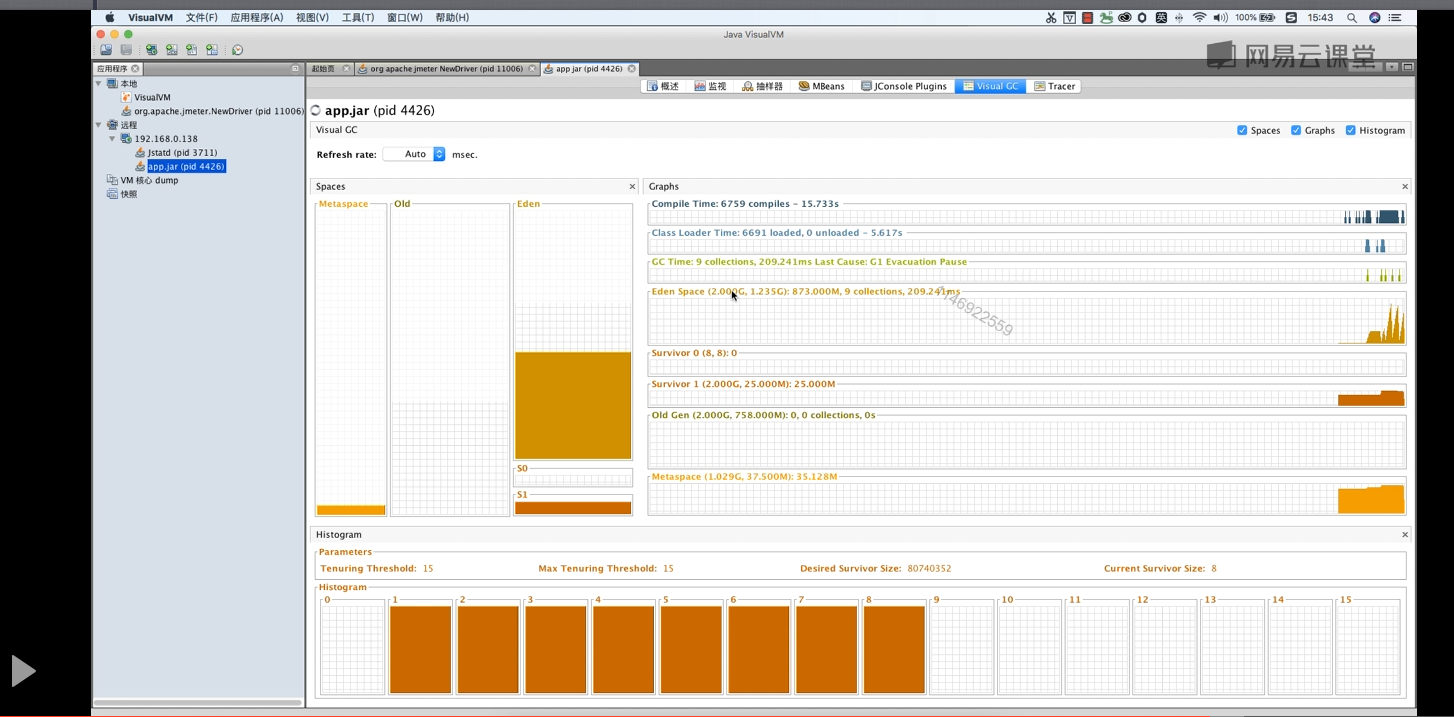This screenshot has height=717, width=1454.
Task: Close the Histogram panel
Action: (1404, 535)
